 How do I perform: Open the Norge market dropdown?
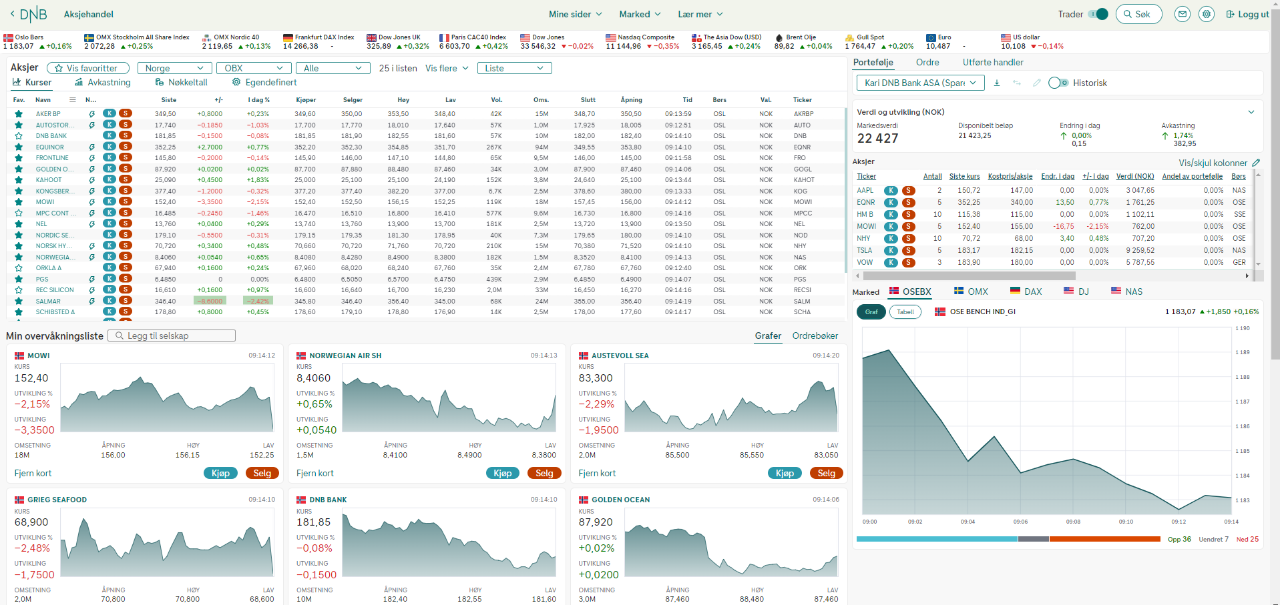click(173, 68)
